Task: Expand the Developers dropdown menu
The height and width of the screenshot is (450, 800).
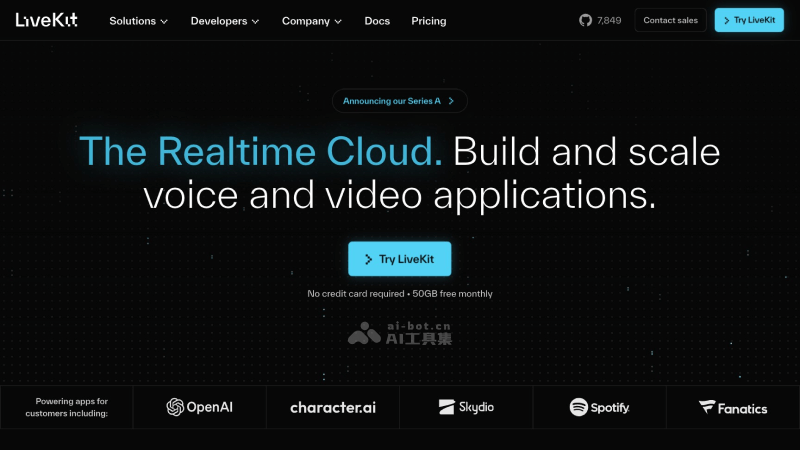Action: 224,21
